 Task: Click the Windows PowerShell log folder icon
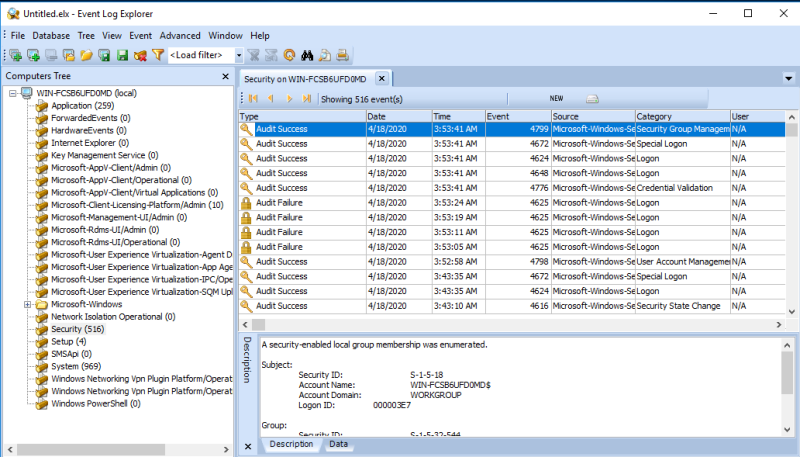coord(42,403)
